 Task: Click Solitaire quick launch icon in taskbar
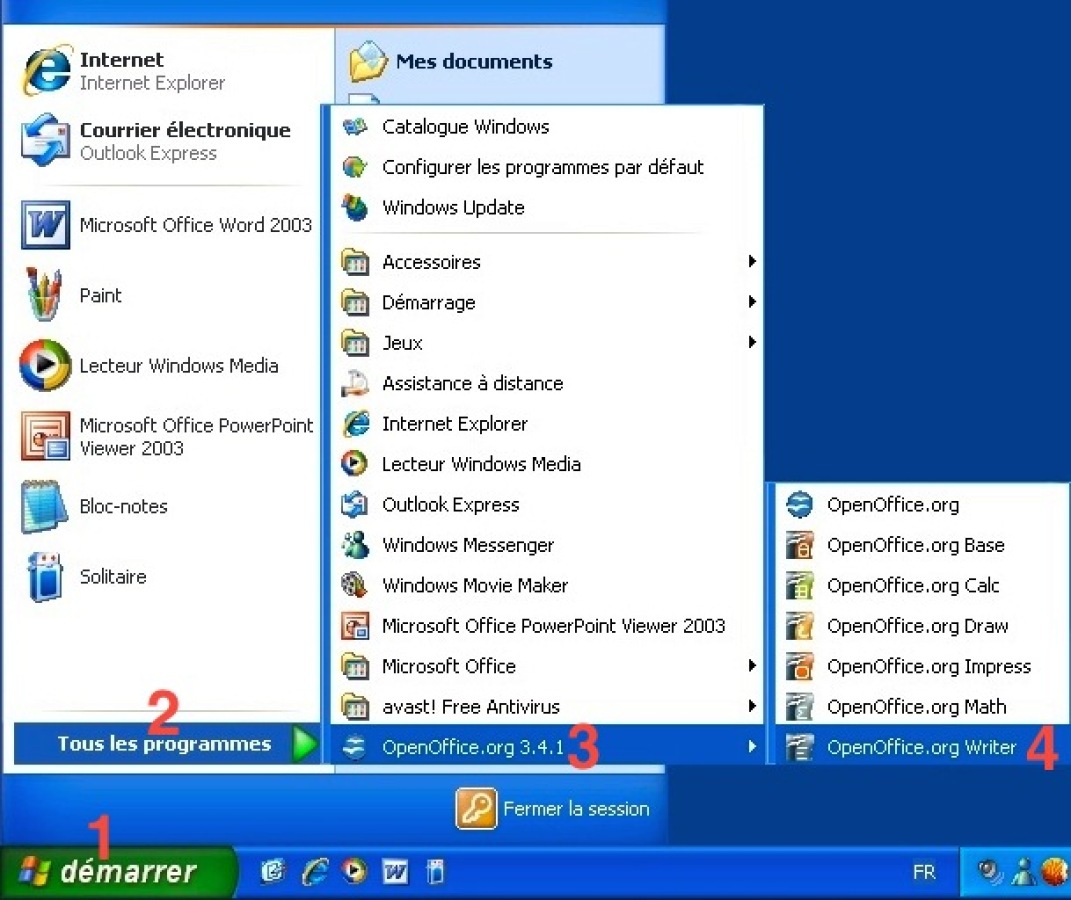(435, 871)
